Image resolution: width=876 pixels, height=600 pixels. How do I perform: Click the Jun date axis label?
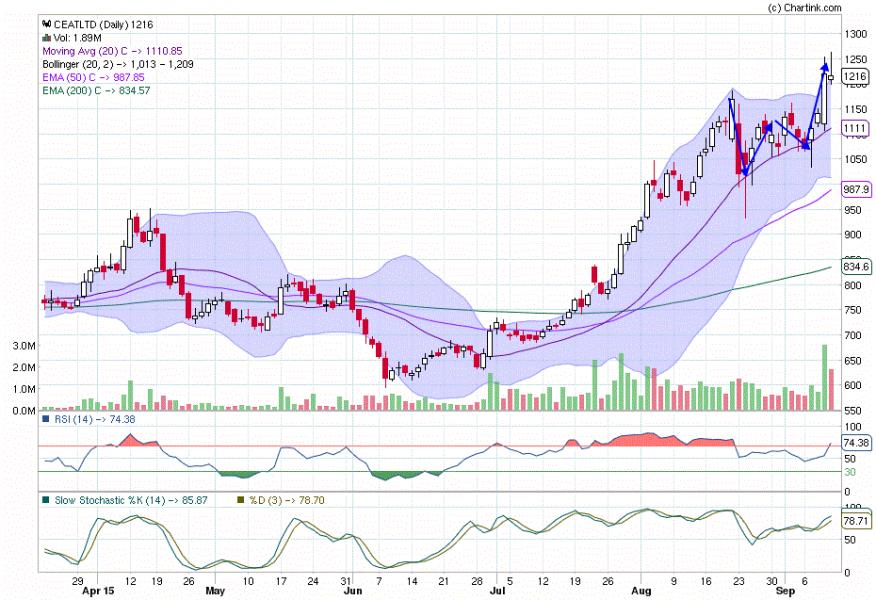[x=353, y=591]
